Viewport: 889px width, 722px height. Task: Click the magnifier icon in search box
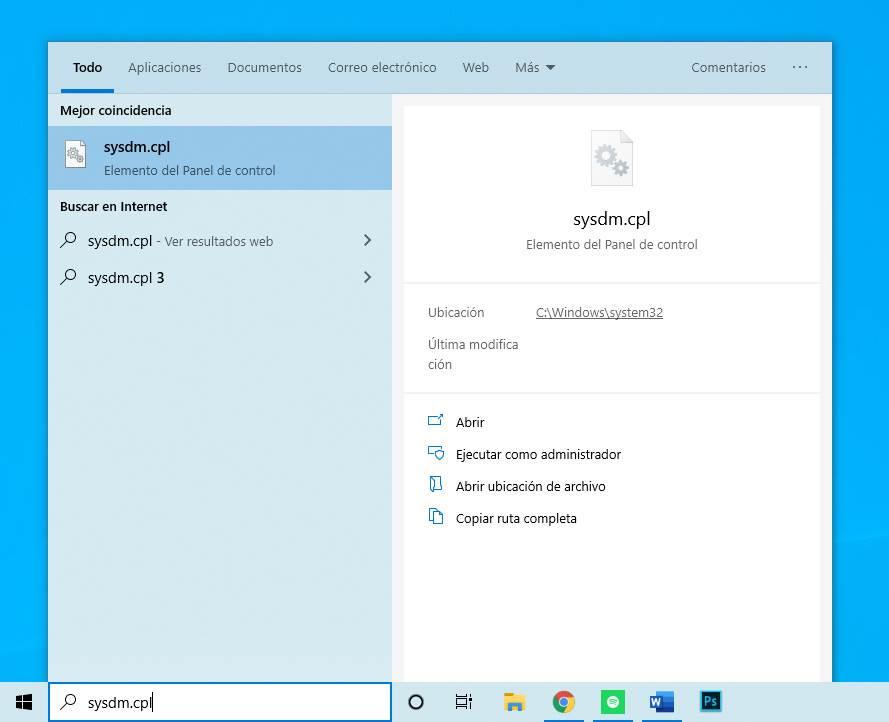[69, 702]
